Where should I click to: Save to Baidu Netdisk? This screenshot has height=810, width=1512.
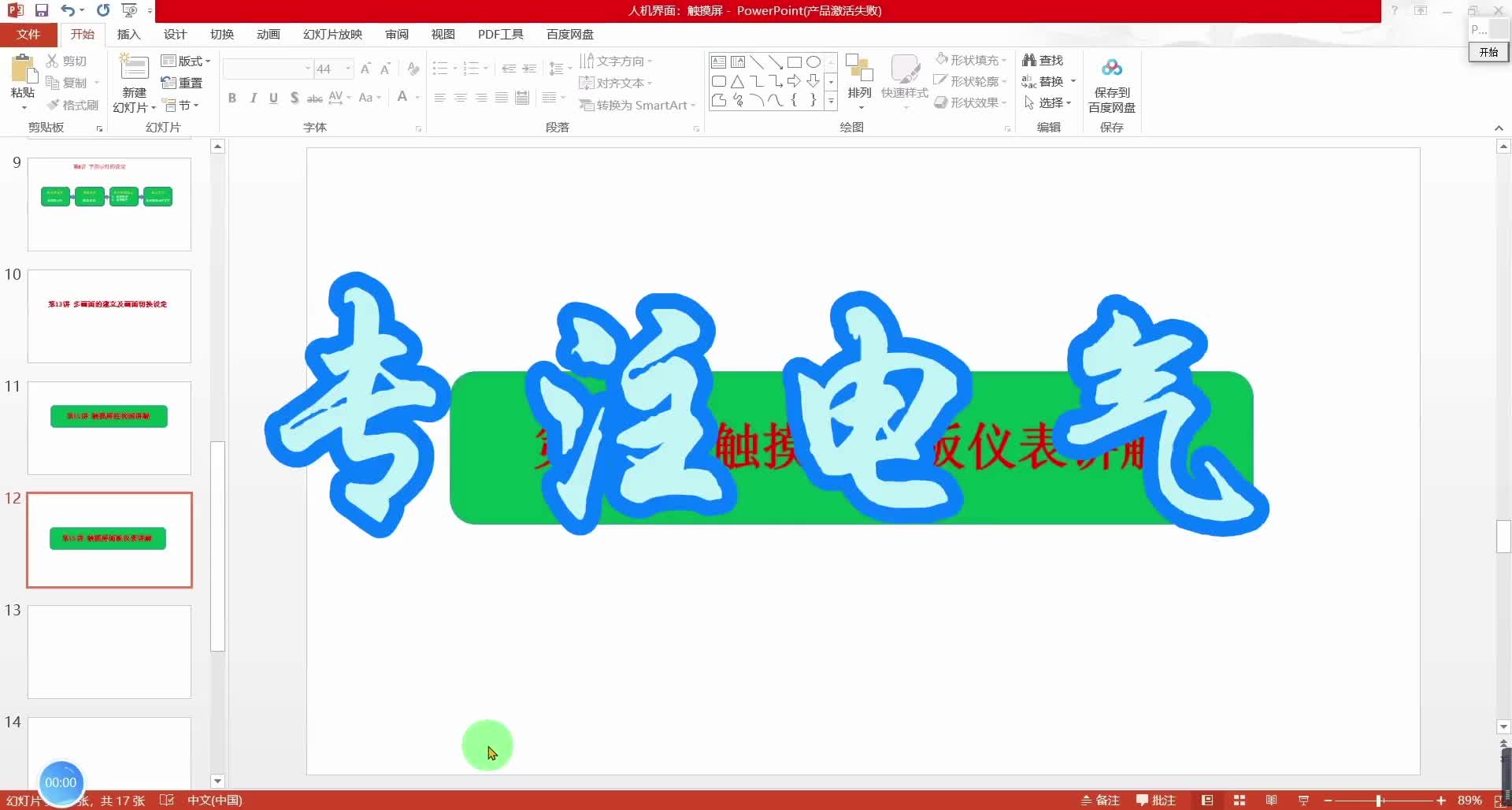coord(1111,85)
